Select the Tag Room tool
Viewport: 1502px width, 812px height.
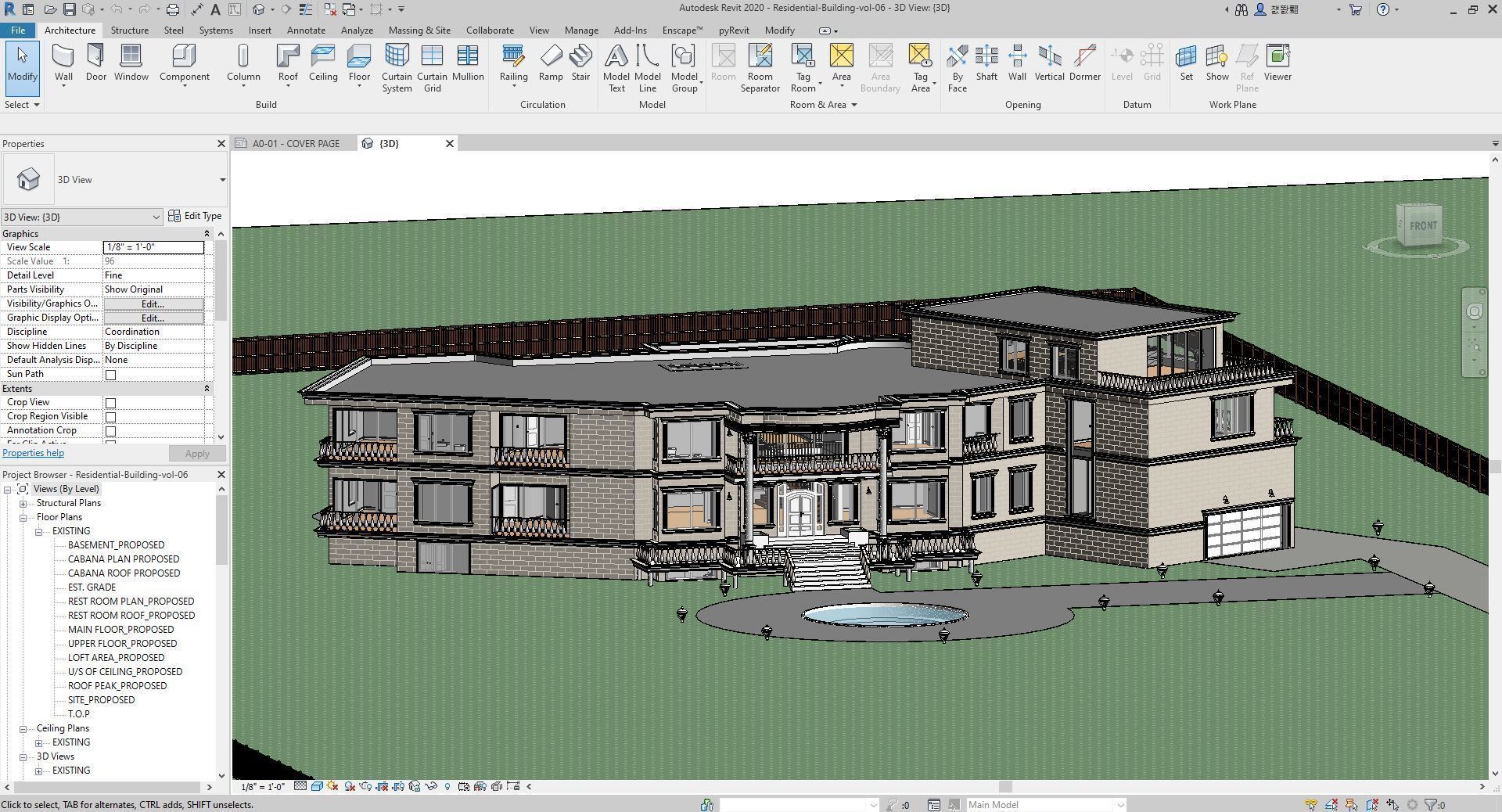tap(803, 68)
